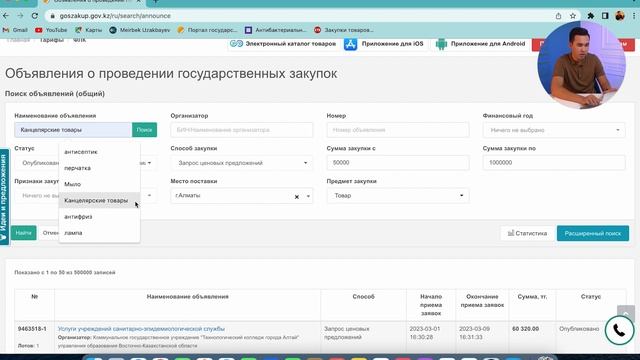Click the green Поиск button
This screenshot has width=640, height=360.
144,130
